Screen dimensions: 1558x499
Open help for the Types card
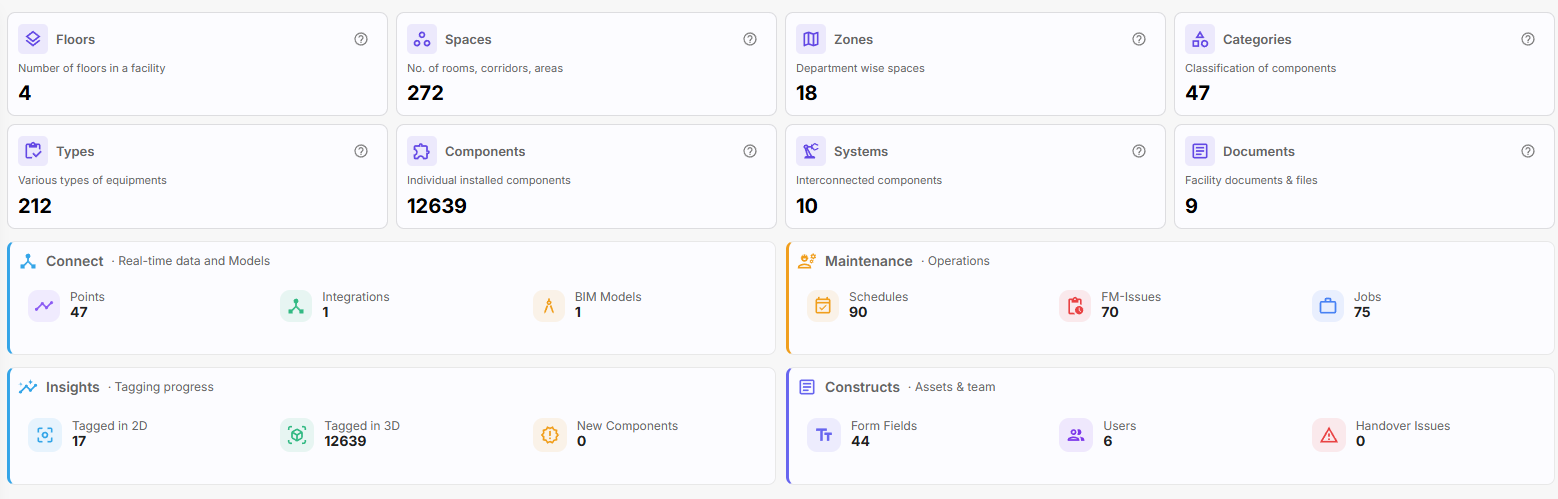coord(361,151)
